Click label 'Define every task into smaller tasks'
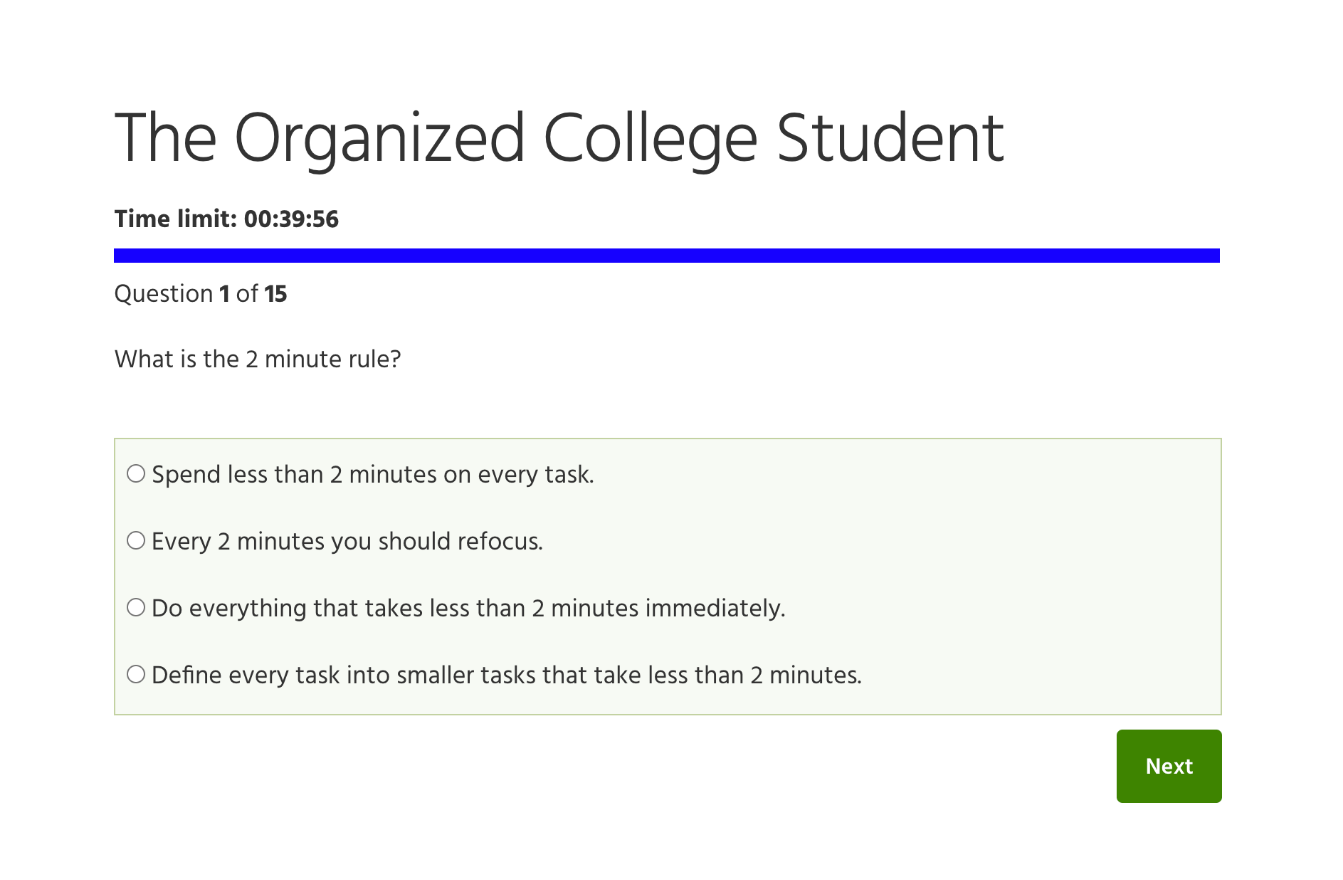 tap(506, 676)
